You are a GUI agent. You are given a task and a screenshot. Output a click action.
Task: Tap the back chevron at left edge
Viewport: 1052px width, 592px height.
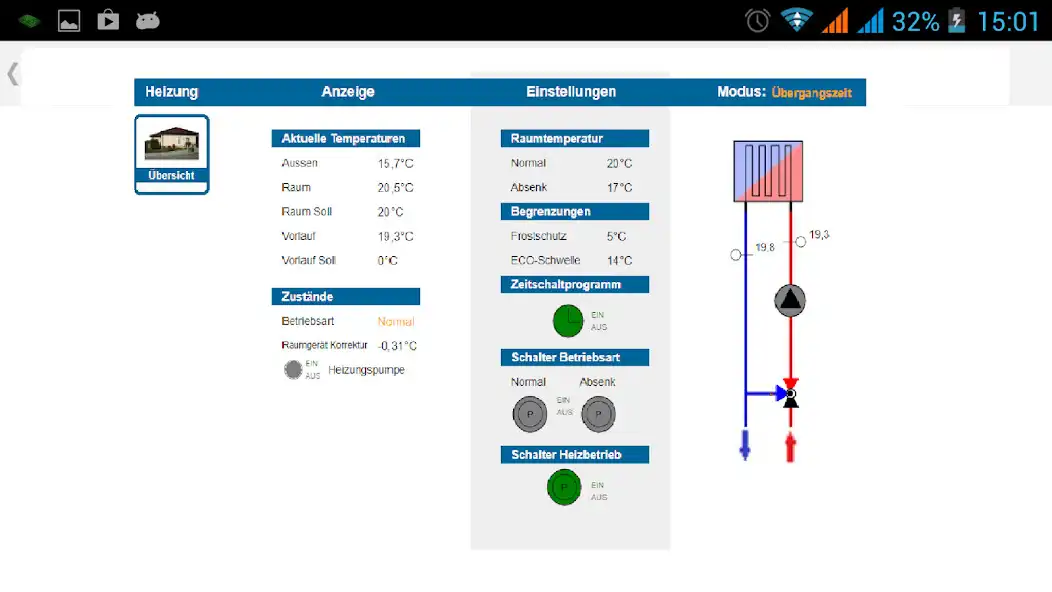point(12,73)
